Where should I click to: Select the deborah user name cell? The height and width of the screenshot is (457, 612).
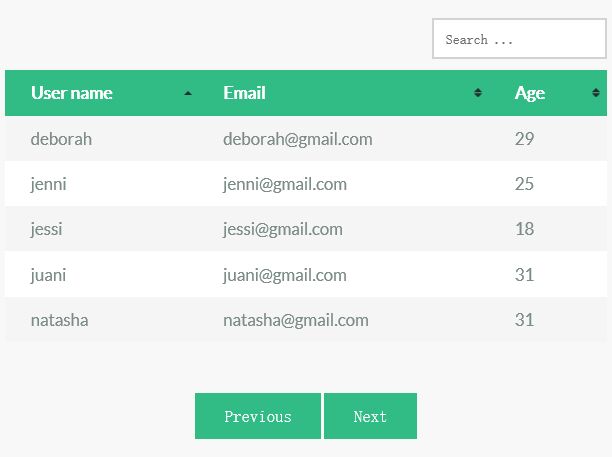(x=61, y=139)
